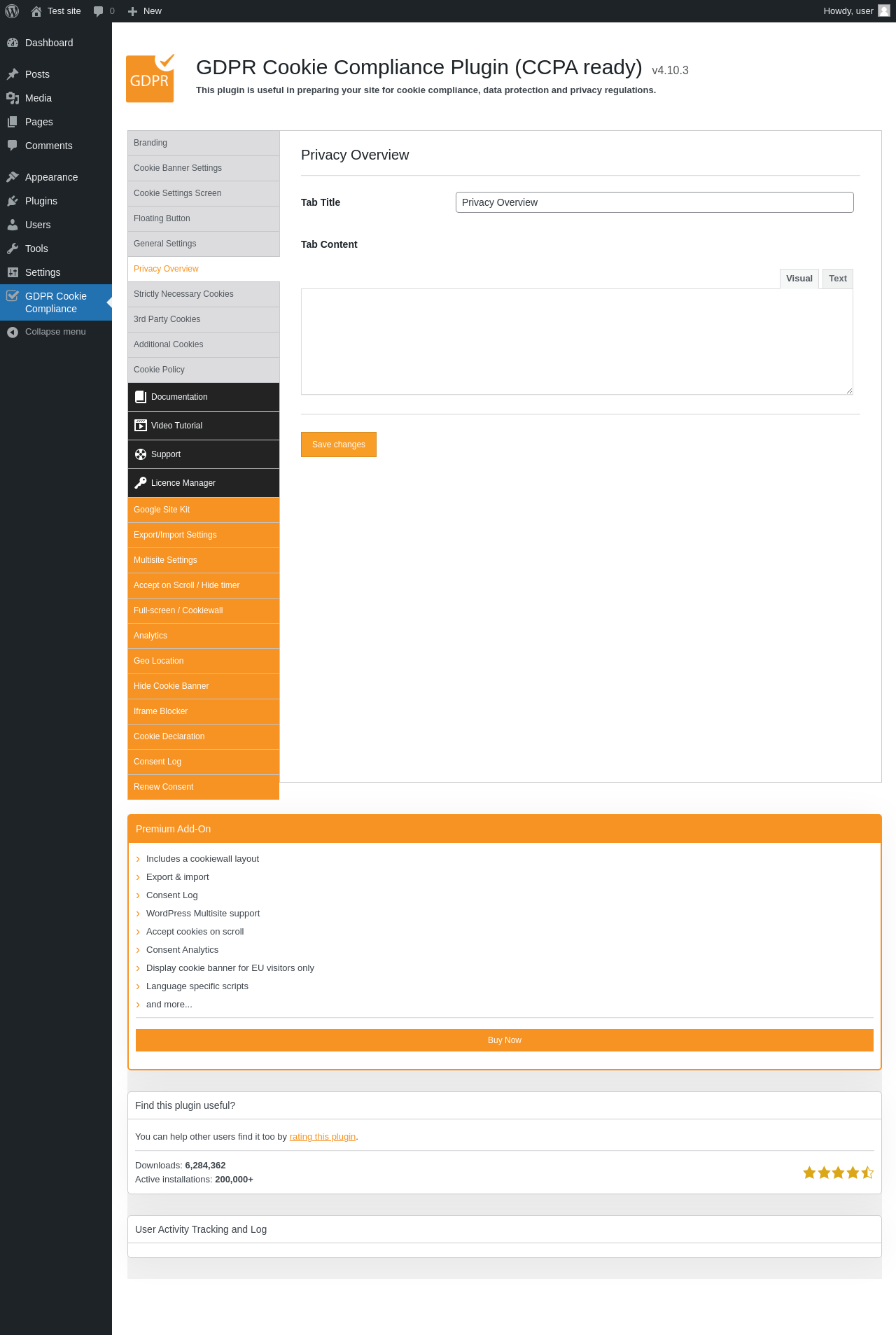Click the 'Downloads: 6,284,362' text
The image size is (896, 1335).
click(x=181, y=1166)
